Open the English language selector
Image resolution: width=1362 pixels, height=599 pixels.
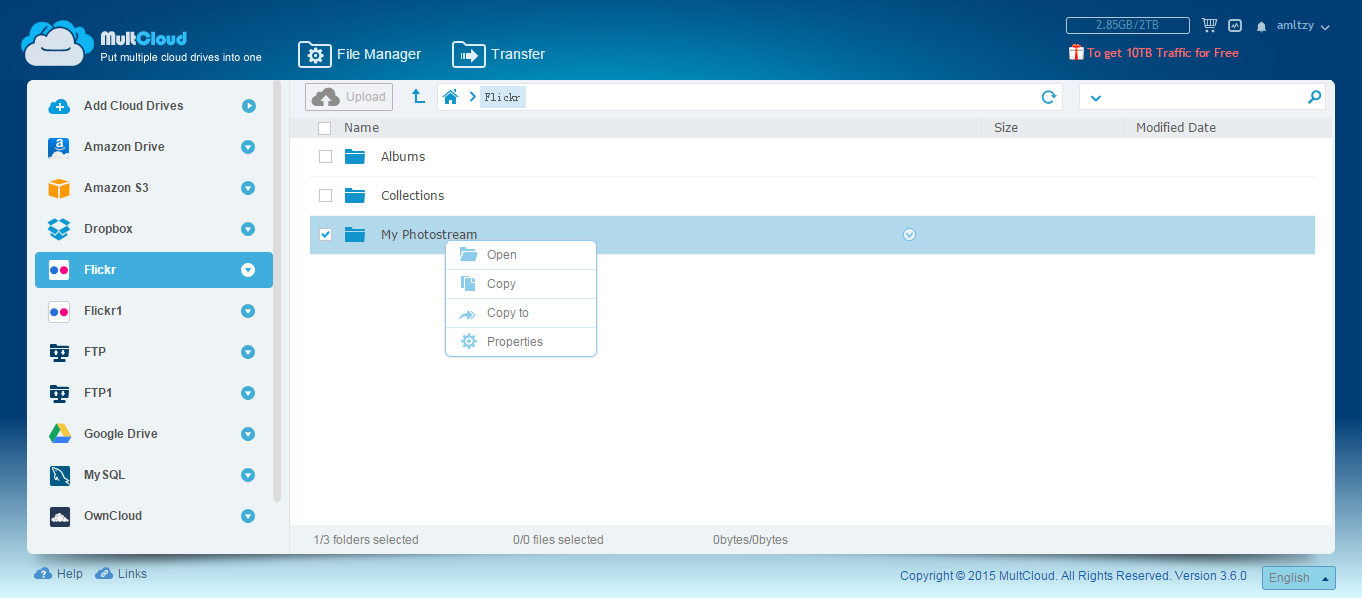pyautogui.click(x=1299, y=578)
